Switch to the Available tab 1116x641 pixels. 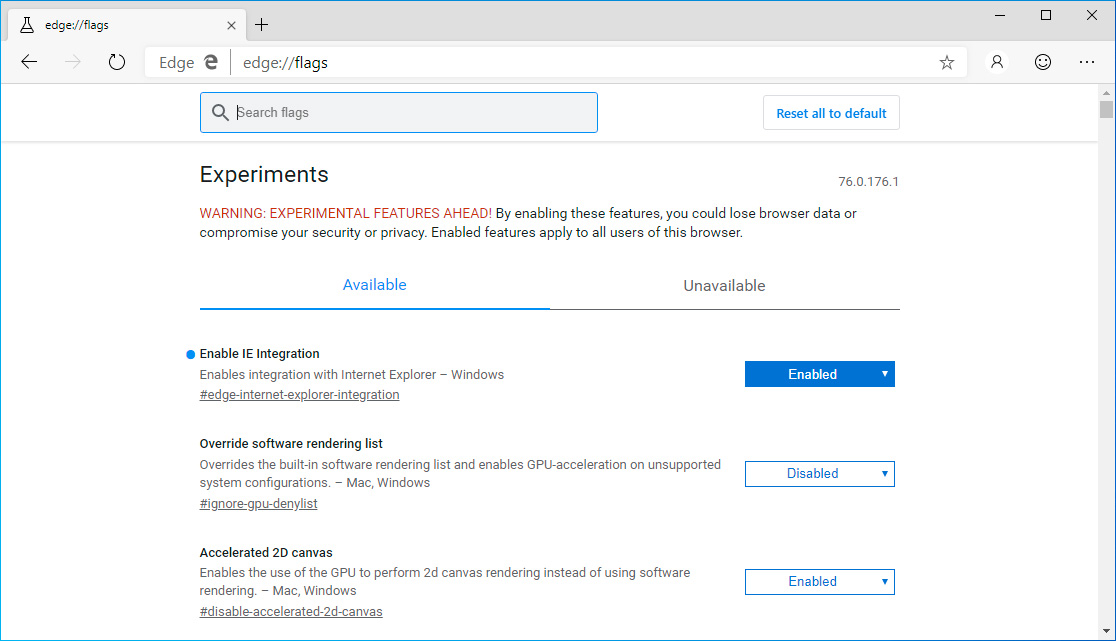coord(374,285)
